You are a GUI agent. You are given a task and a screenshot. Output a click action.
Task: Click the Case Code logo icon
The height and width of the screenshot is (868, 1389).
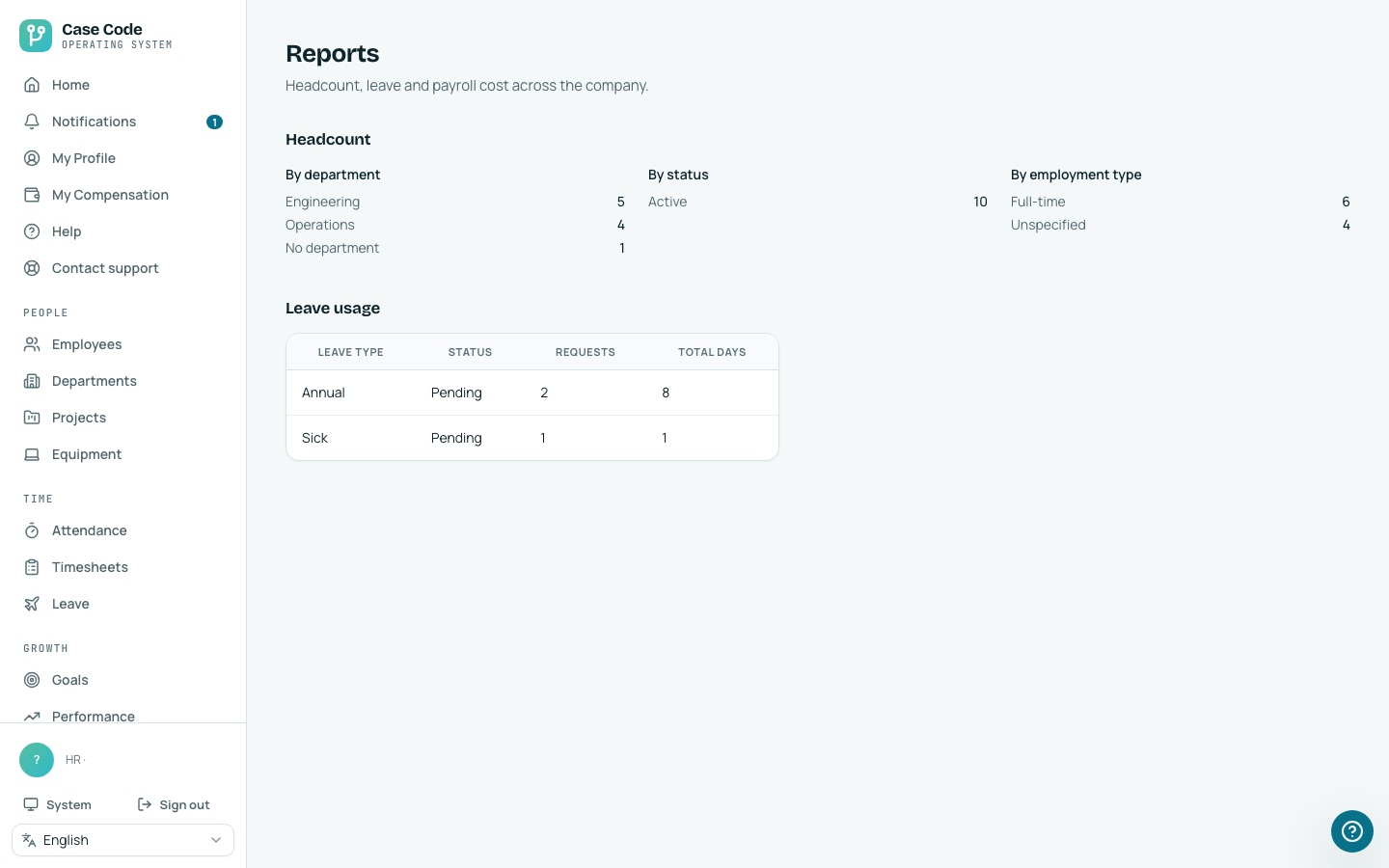tap(36, 36)
